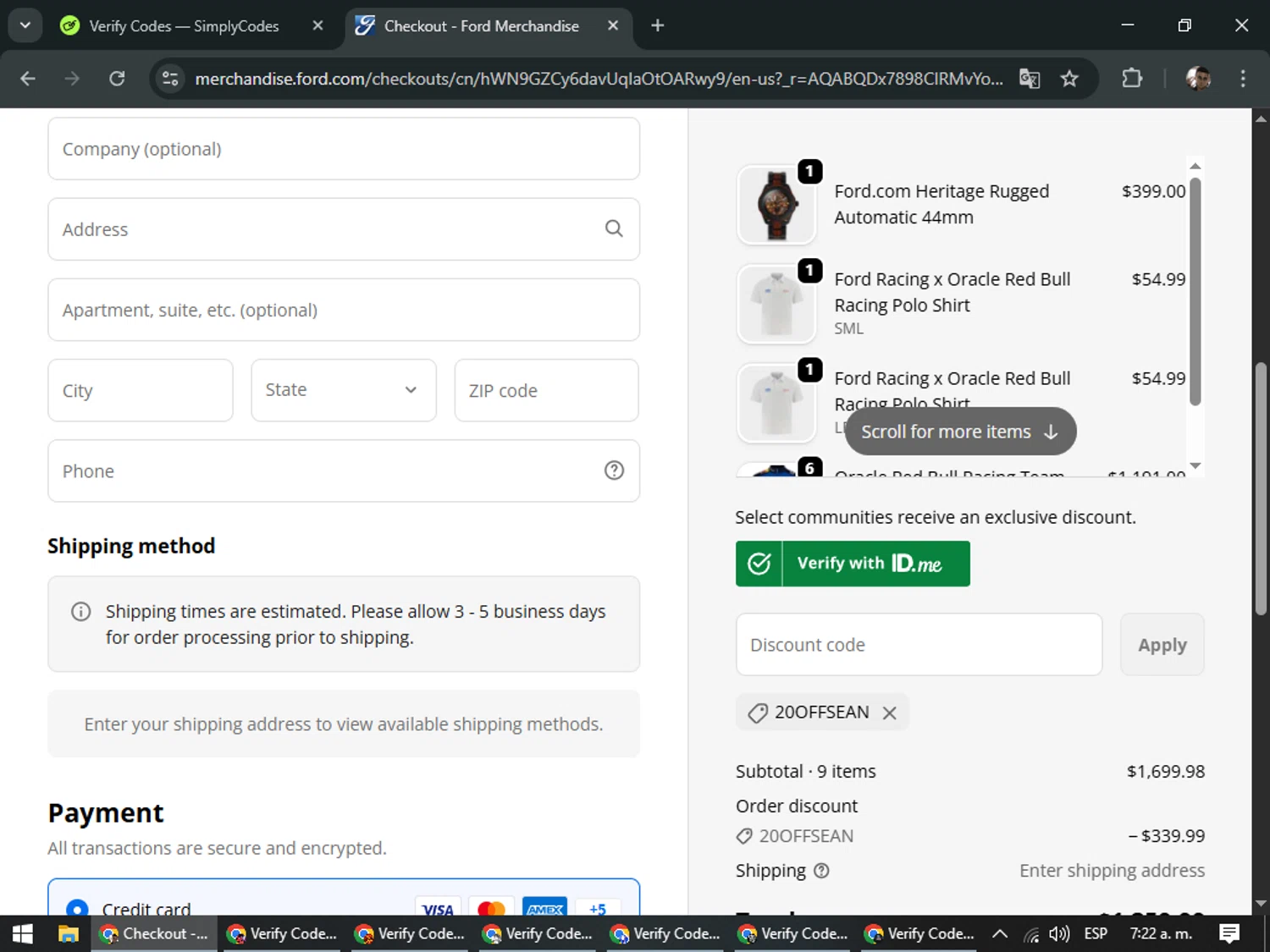Click the Verify with ID.me button
Viewport: 1270px width, 952px height.
(x=853, y=564)
